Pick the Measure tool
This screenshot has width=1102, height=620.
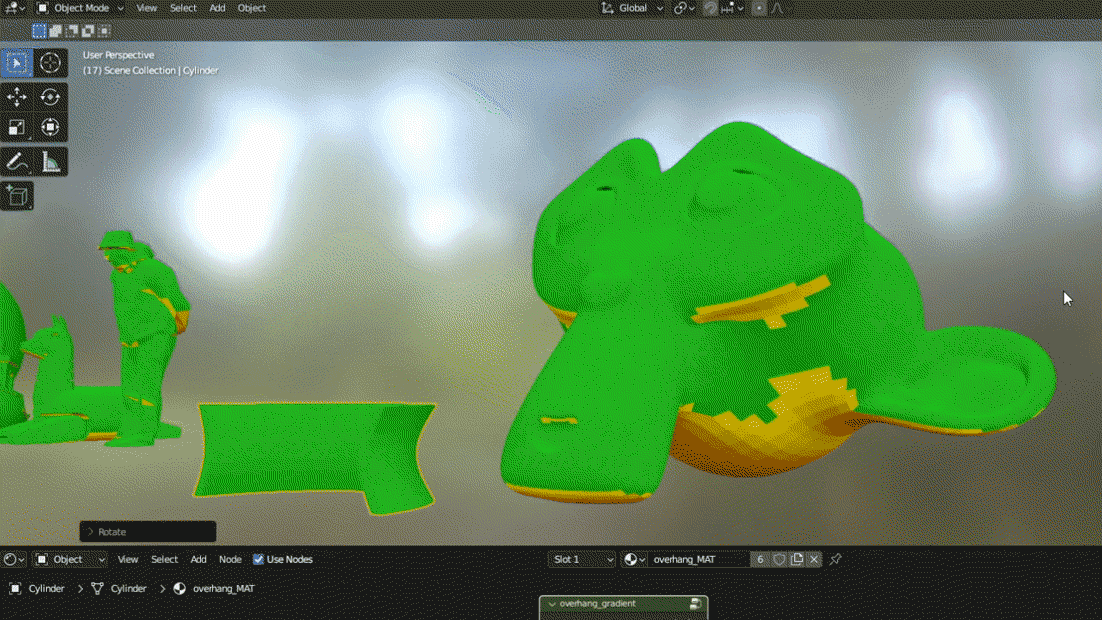[x=50, y=162]
